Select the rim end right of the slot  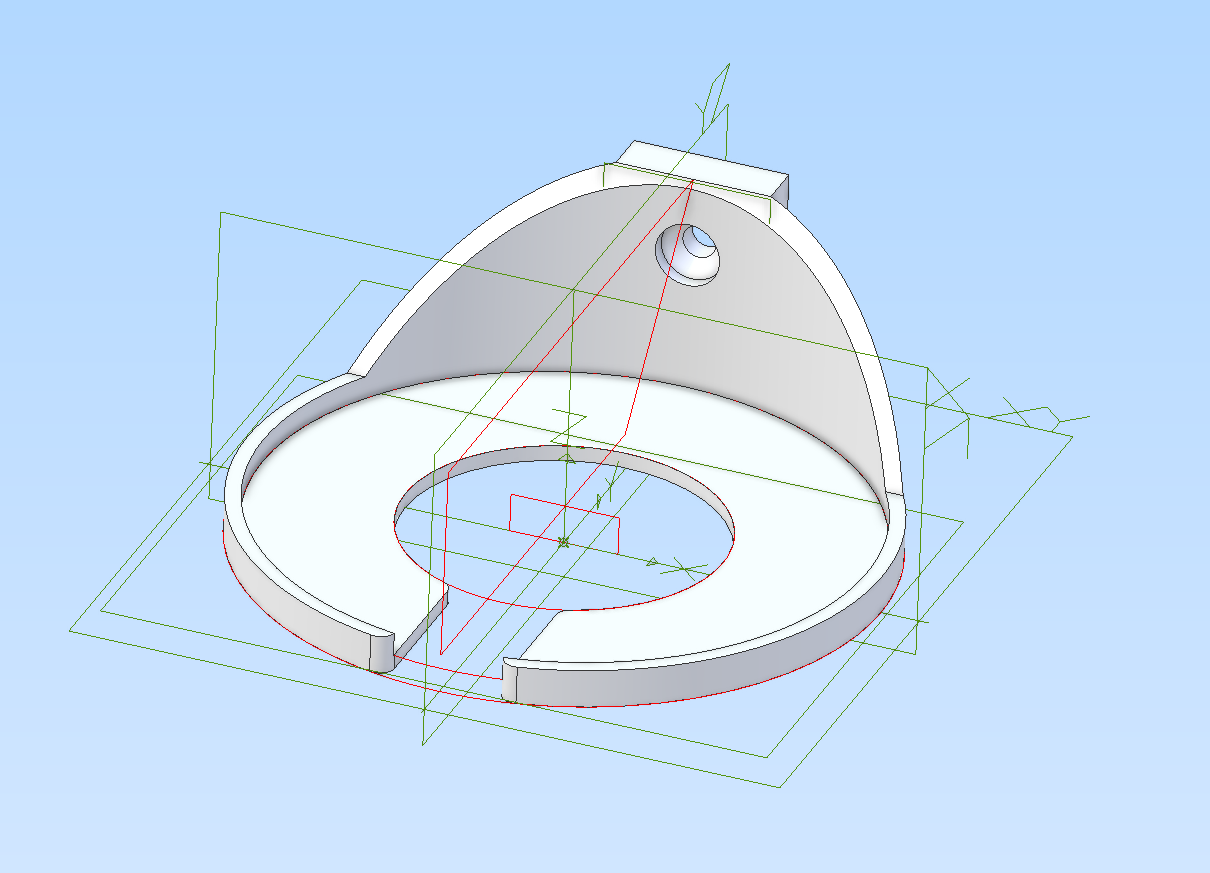point(510,680)
